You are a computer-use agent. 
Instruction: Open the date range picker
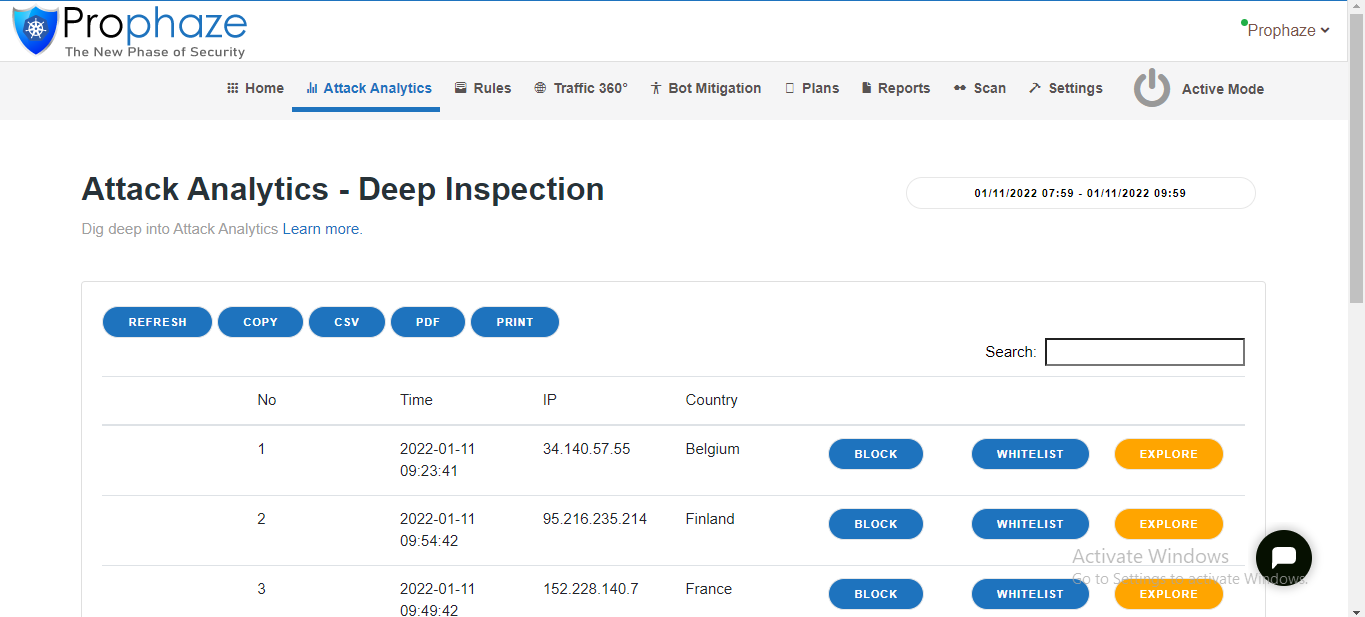tap(1080, 193)
